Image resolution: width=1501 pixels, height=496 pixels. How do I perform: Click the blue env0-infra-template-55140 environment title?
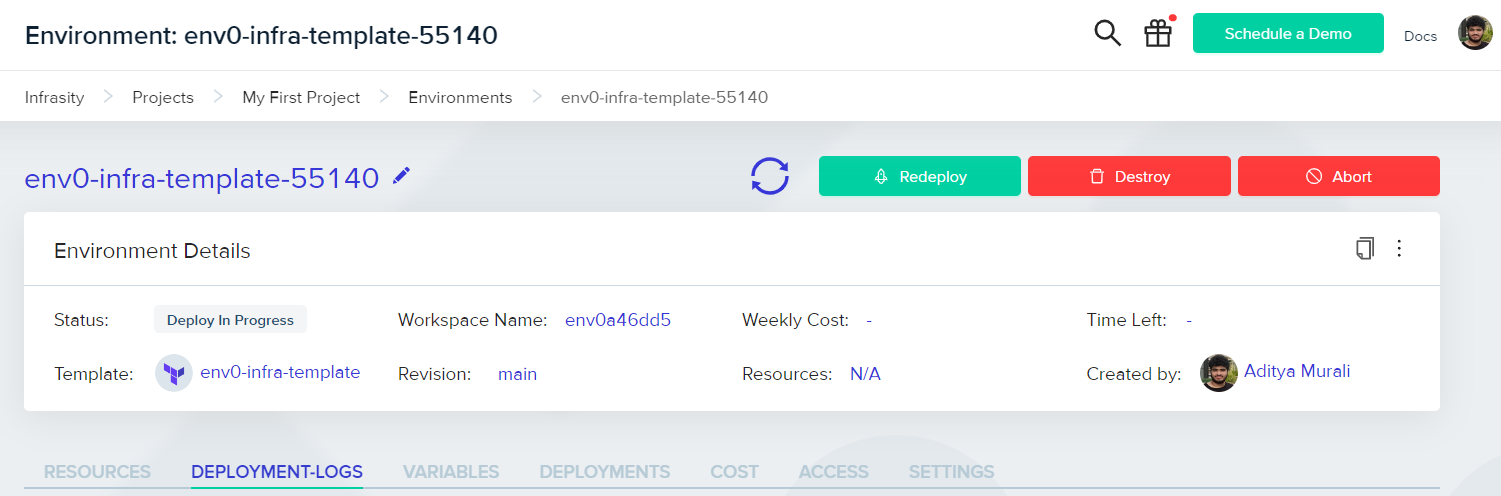(x=202, y=178)
